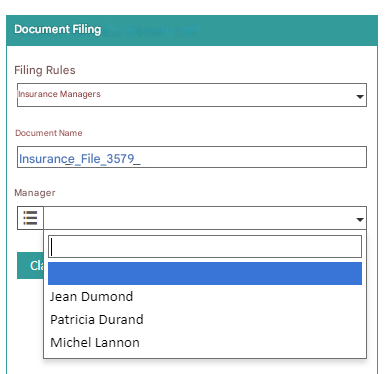The width and height of the screenshot is (386, 374).
Task: Select Jean Dumond from the Manager list
Action: tap(92, 296)
